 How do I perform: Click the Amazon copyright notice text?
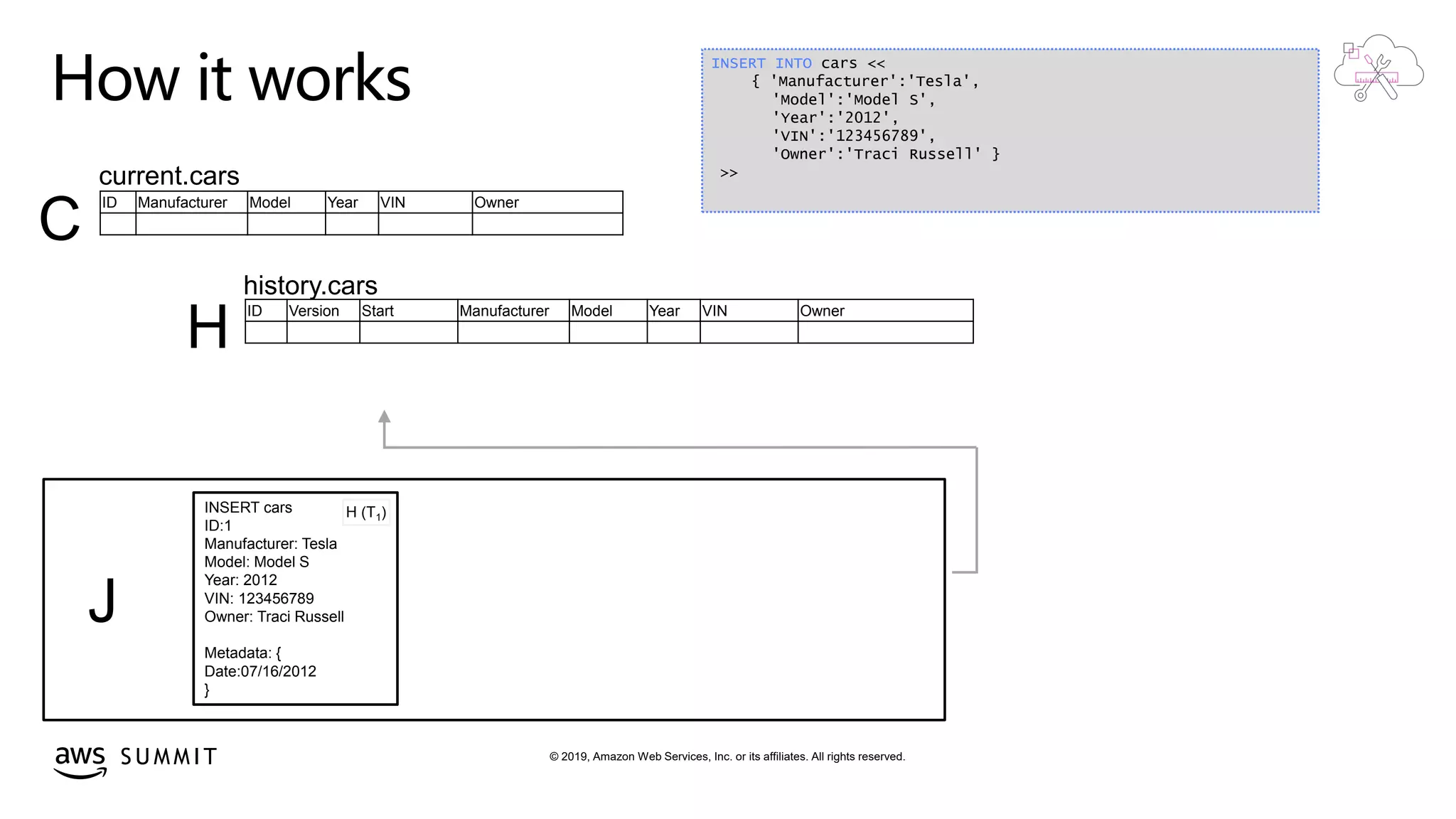727,756
